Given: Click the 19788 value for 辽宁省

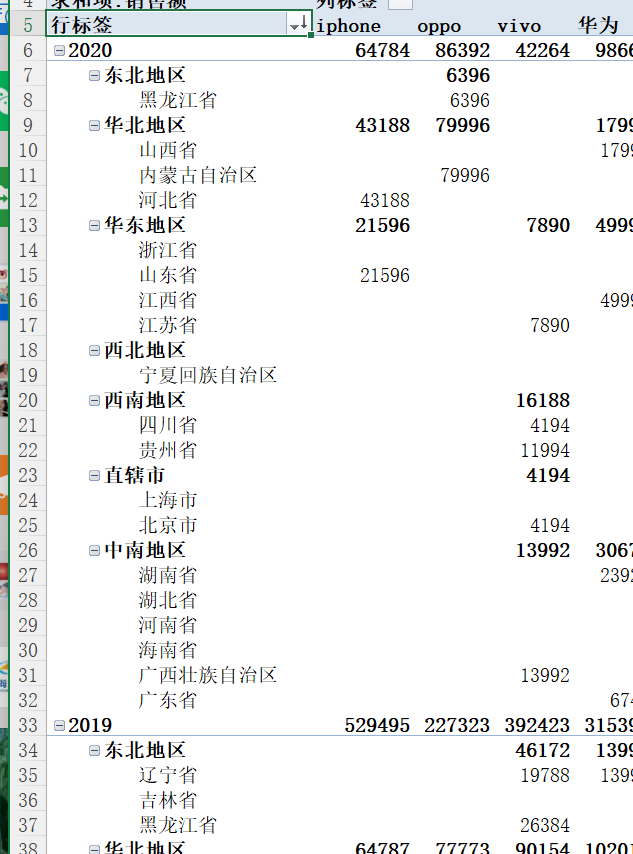Looking at the screenshot, I should point(545,776).
